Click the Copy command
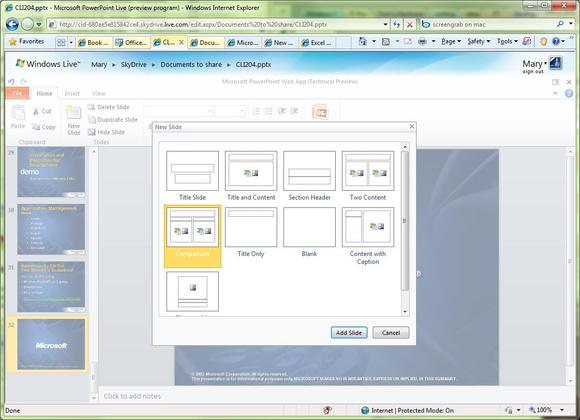The image size is (580, 420). (44, 127)
